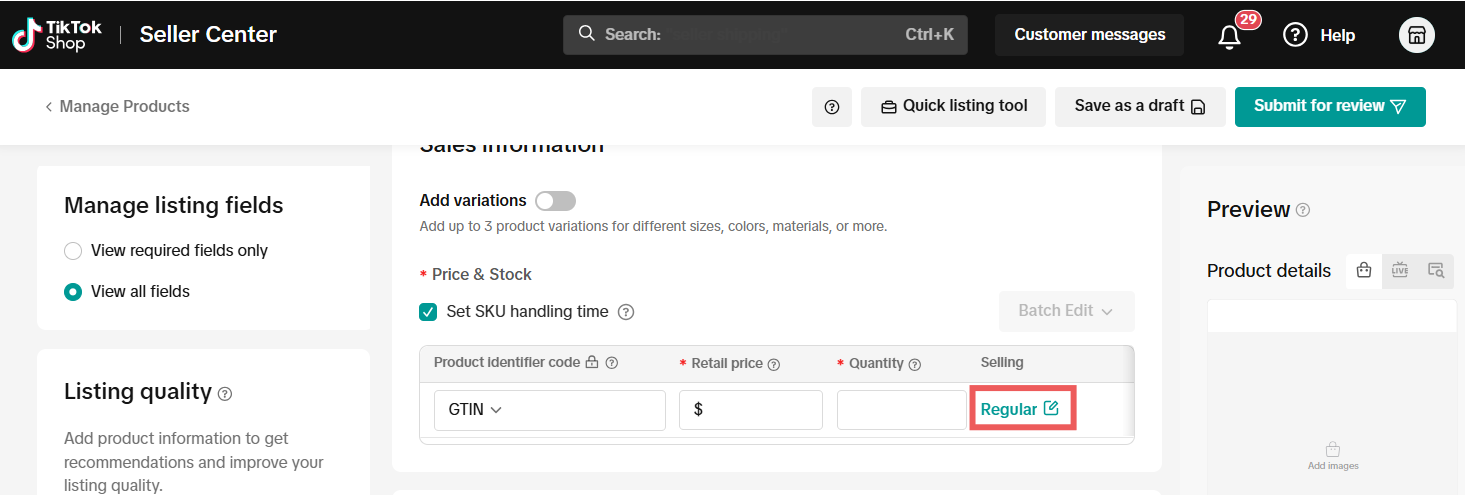
Task: Open the notifications bell
Action: click(1229, 36)
